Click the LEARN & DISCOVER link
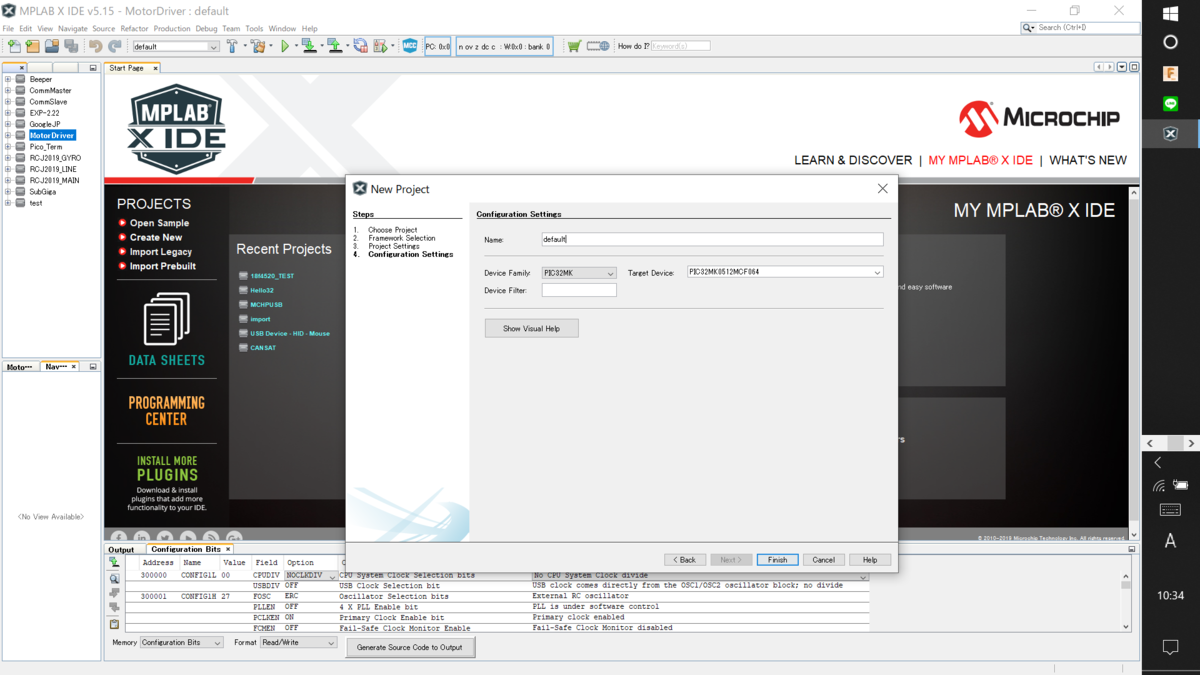 (853, 160)
